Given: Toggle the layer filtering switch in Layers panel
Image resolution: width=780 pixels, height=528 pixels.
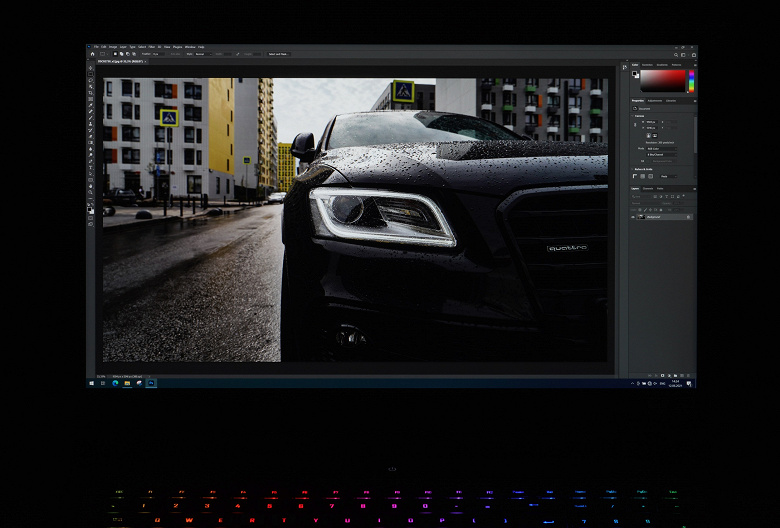Looking at the screenshot, I should 683,196.
